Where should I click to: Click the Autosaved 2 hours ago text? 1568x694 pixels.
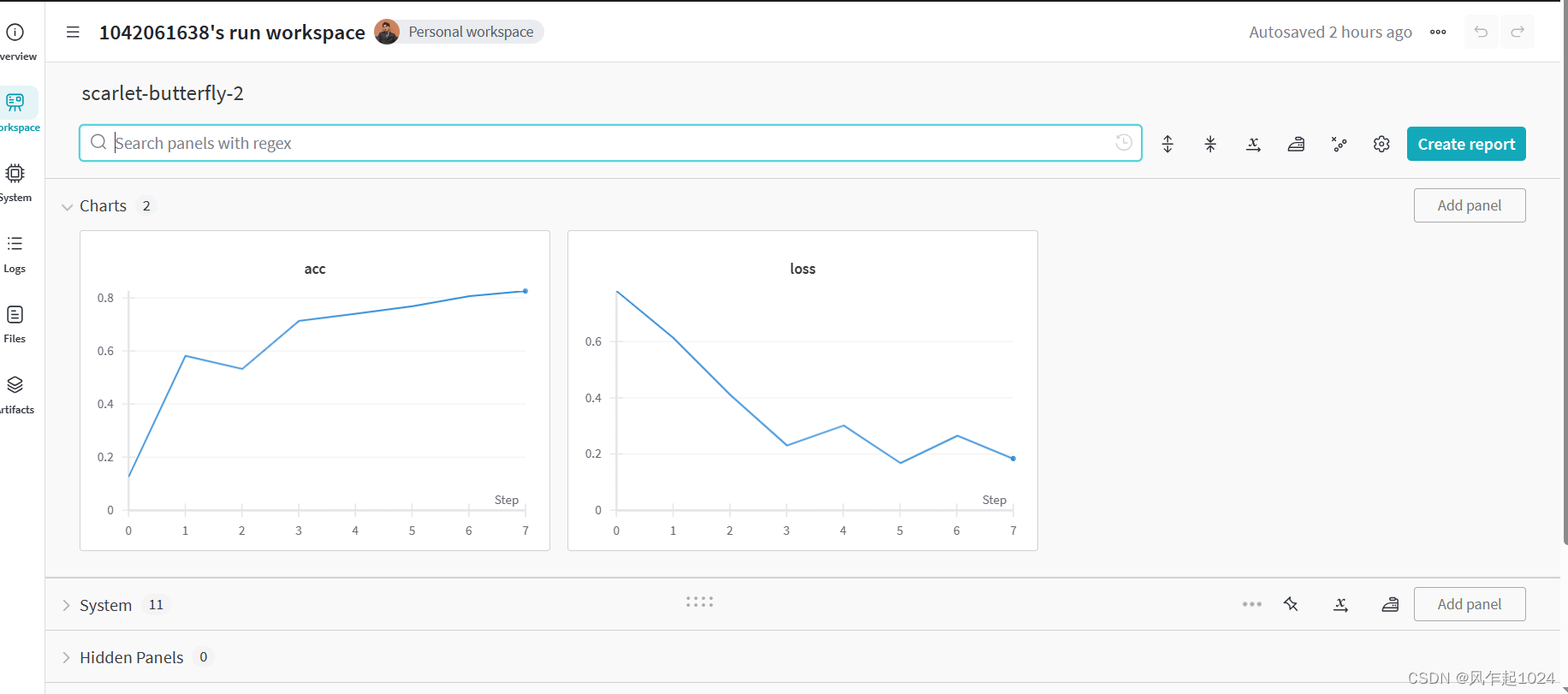point(1330,33)
